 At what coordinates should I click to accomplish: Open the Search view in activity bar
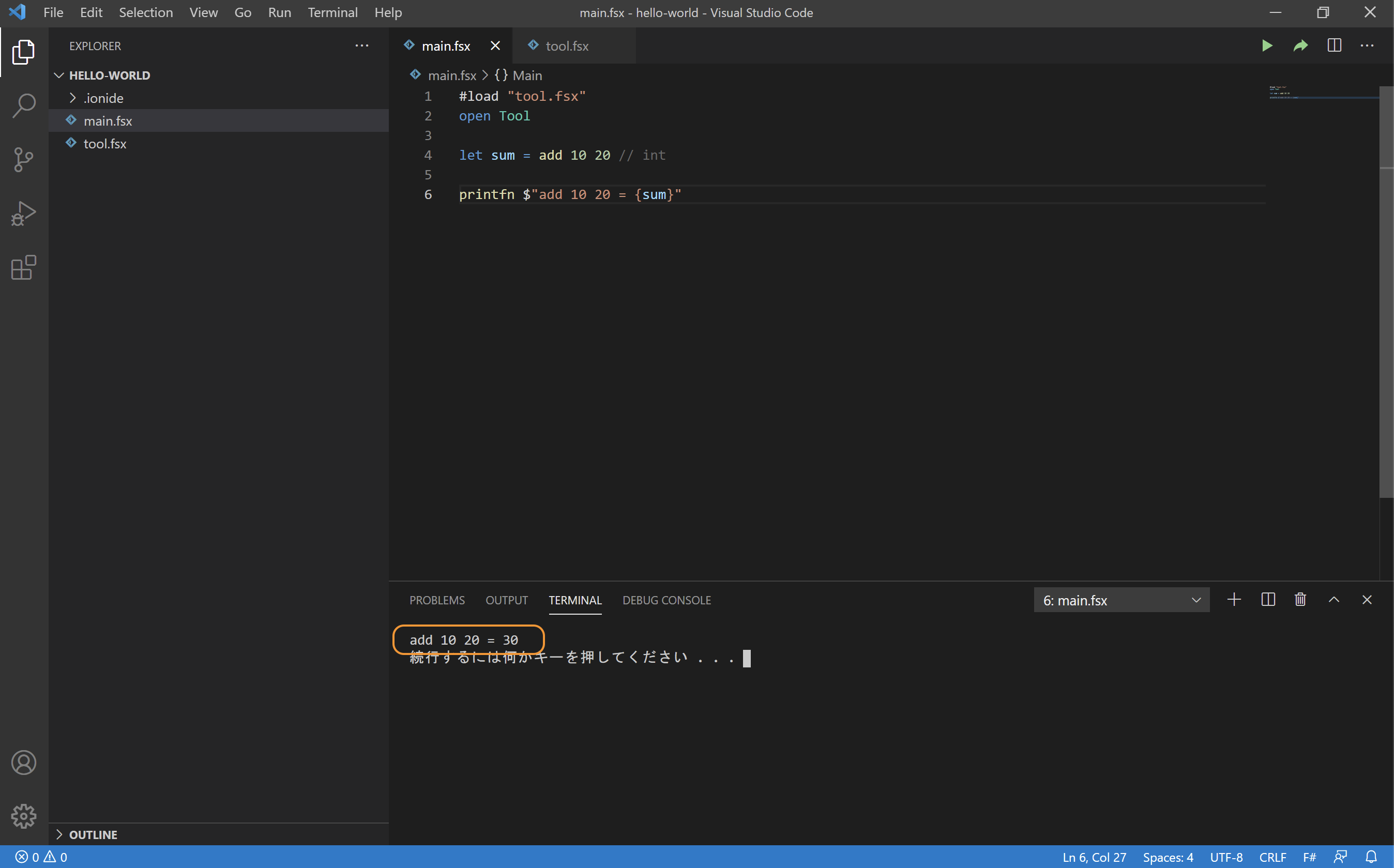[24, 105]
